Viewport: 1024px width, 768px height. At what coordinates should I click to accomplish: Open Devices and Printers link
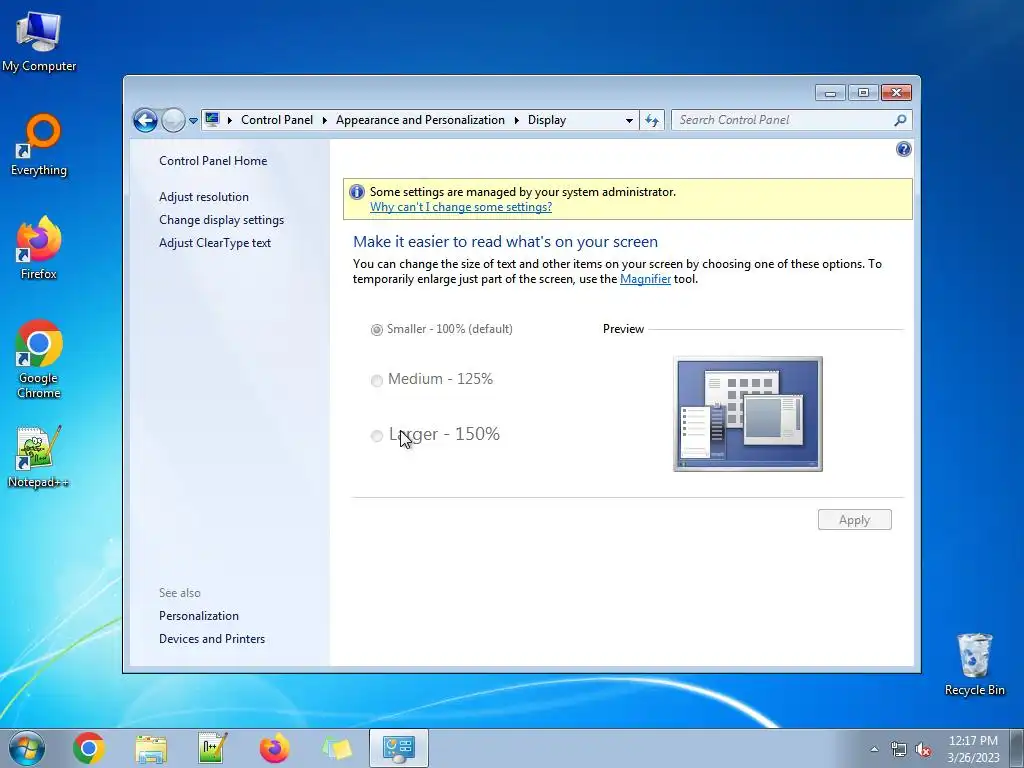point(212,639)
